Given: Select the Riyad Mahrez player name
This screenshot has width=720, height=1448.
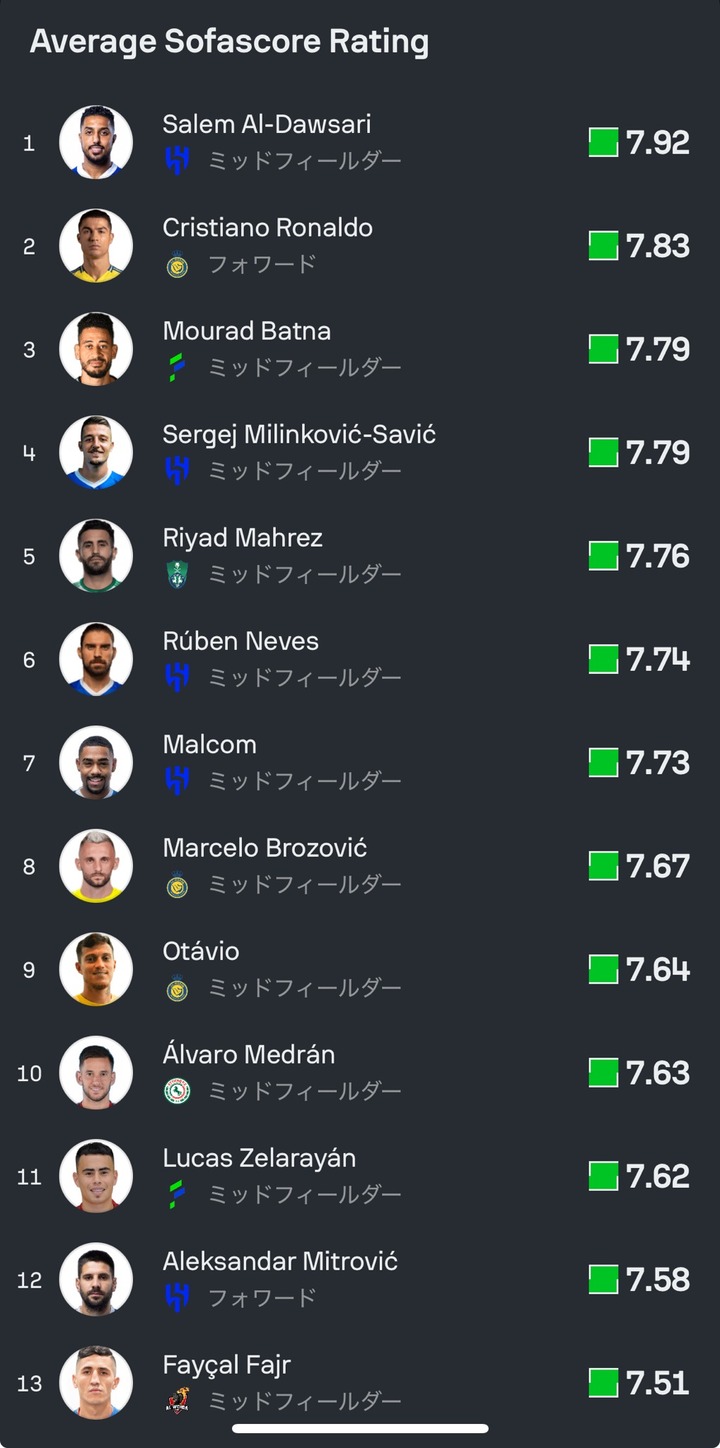Looking at the screenshot, I should coord(243,538).
